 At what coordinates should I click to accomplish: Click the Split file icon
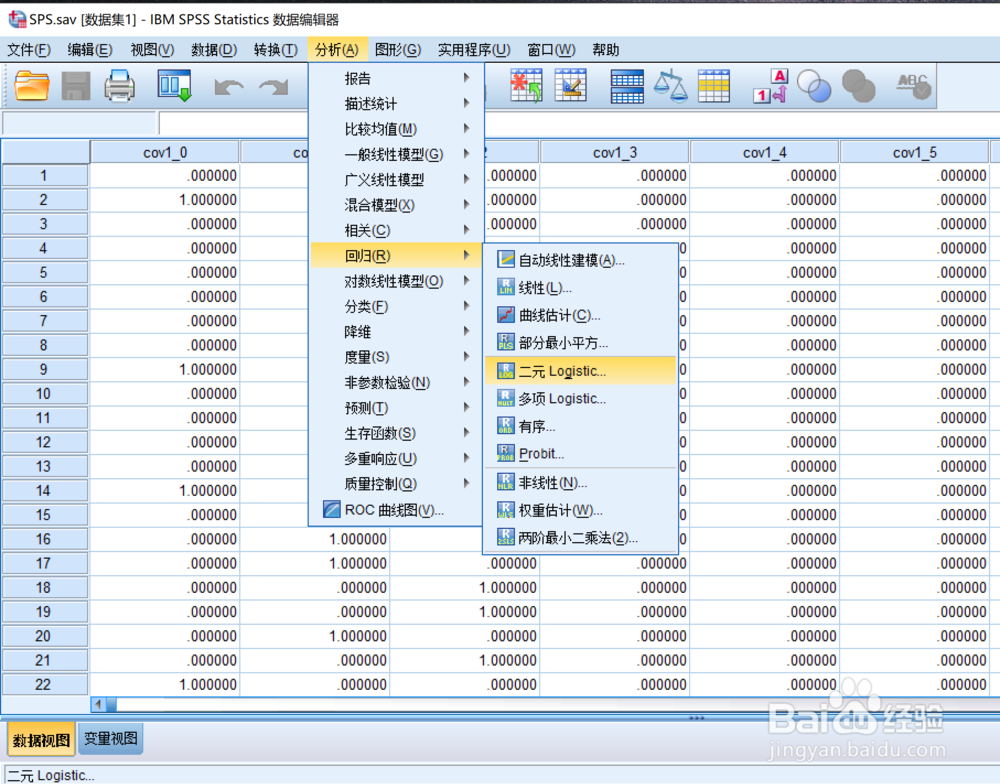tap(627, 86)
